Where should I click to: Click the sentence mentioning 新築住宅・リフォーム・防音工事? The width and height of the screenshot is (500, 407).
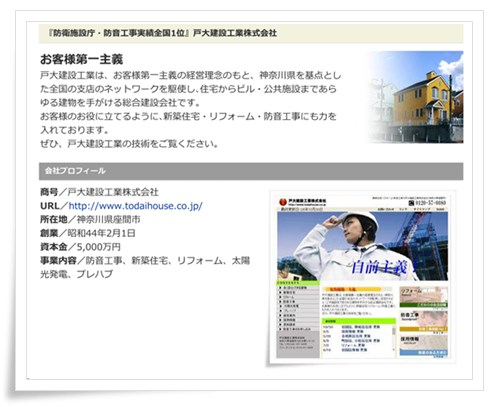(x=188, y=123)
